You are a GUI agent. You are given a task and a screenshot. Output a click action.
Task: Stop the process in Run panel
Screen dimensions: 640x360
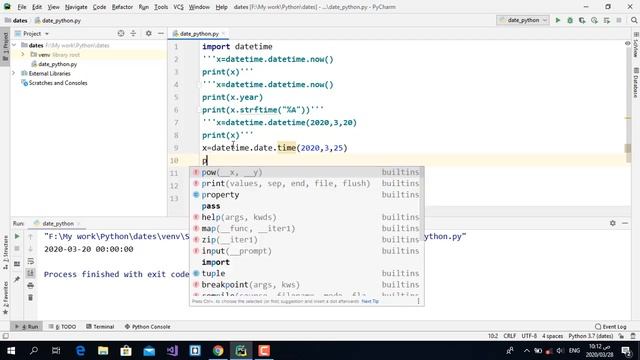(17, 249)
